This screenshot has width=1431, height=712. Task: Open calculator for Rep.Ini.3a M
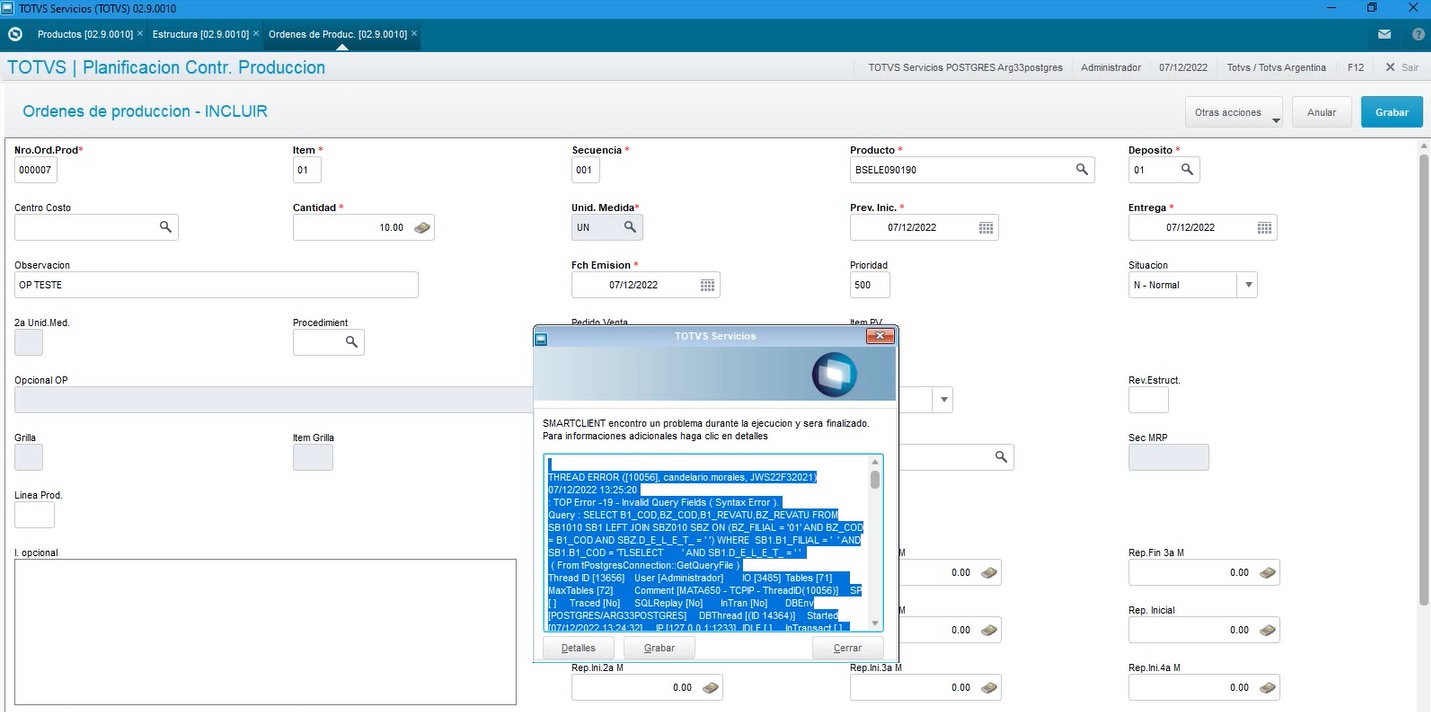coord(989,688)
